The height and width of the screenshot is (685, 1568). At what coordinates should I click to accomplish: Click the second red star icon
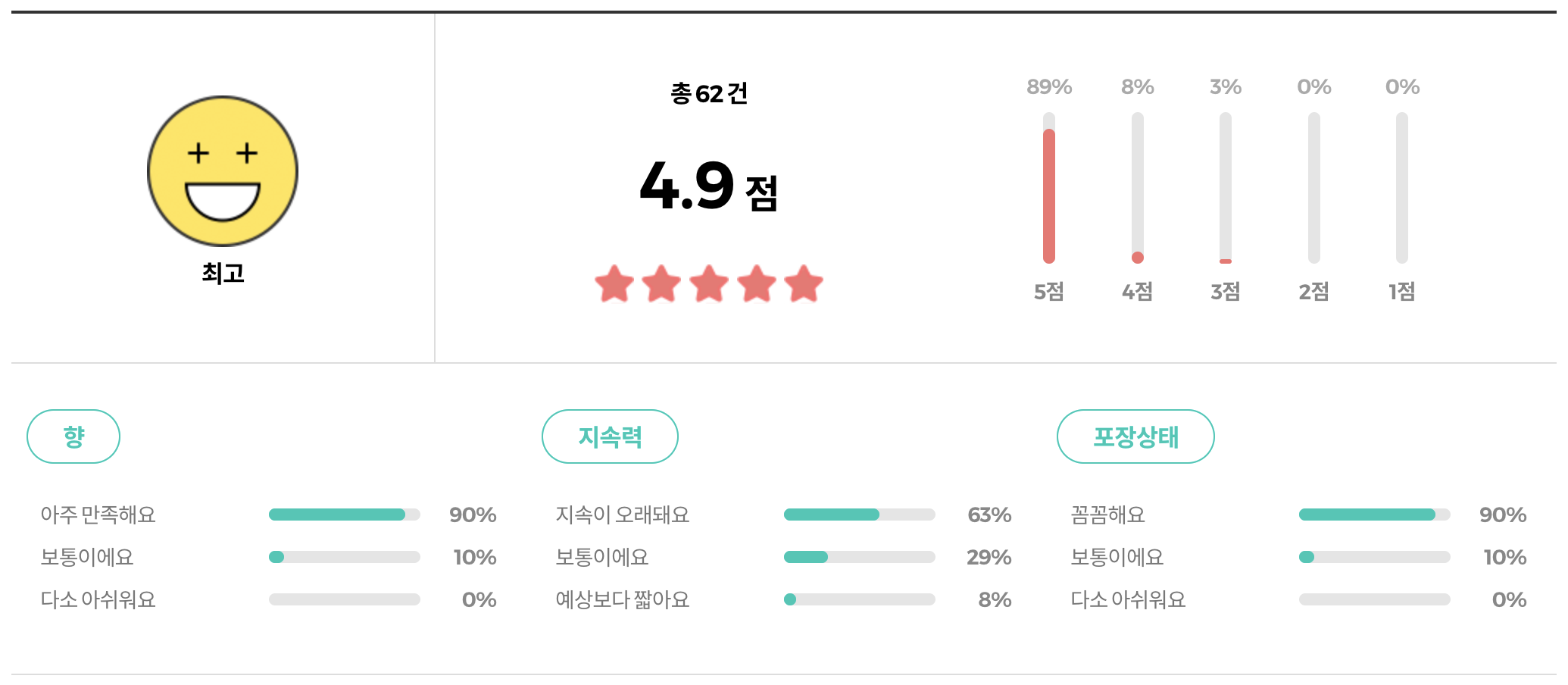click(x=661, y=284)
